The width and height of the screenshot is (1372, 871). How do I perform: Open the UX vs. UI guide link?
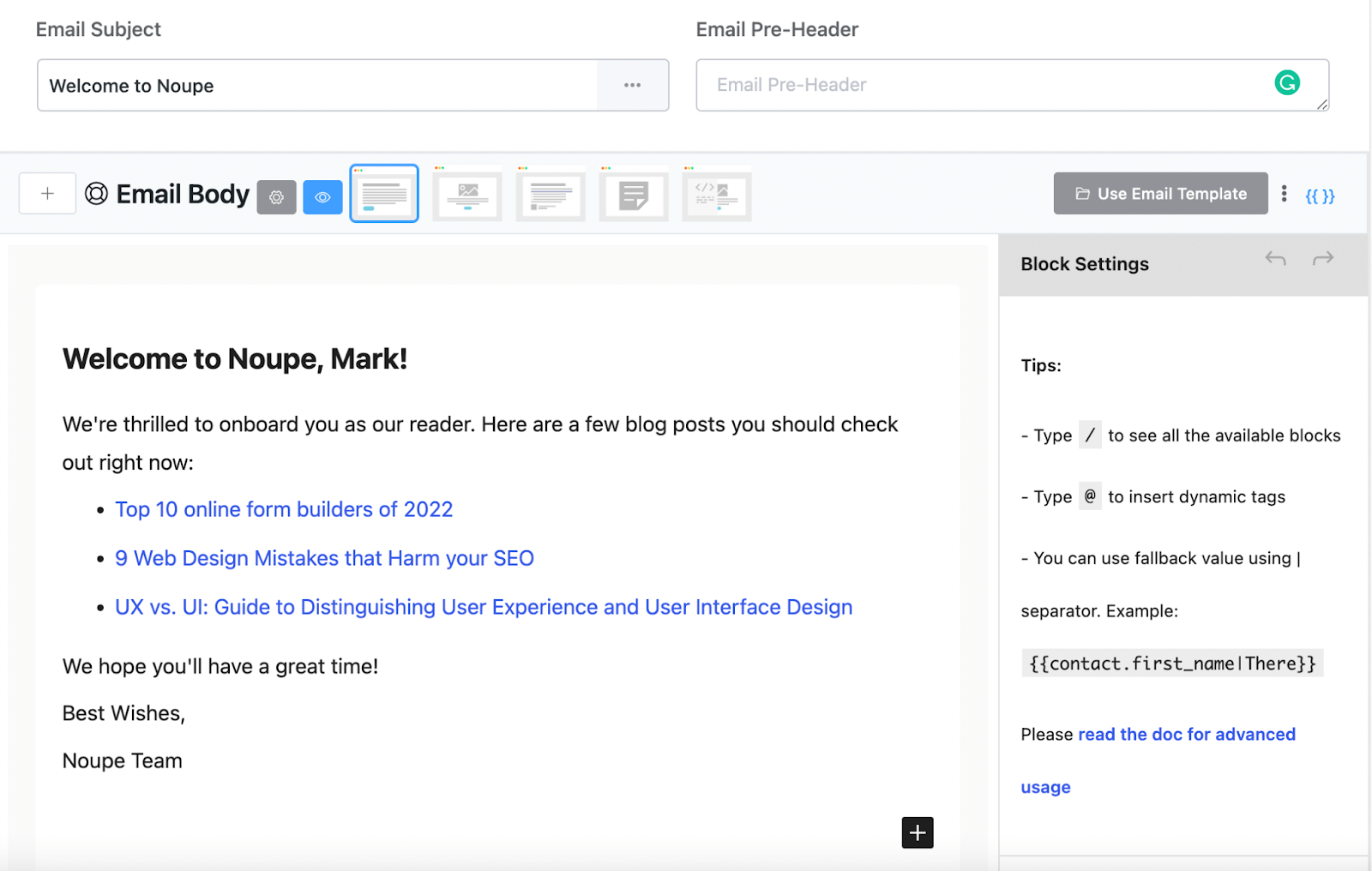coord(484,607)
